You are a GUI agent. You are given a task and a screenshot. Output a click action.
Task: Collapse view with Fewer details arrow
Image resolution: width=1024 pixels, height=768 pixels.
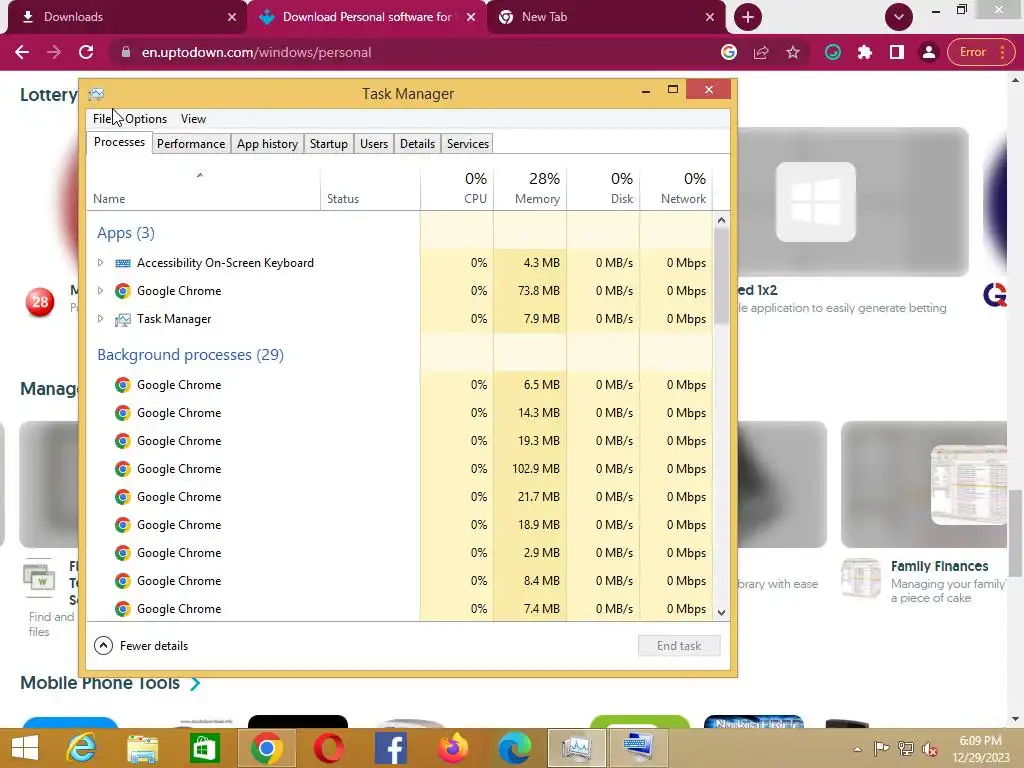coord(103,646)
